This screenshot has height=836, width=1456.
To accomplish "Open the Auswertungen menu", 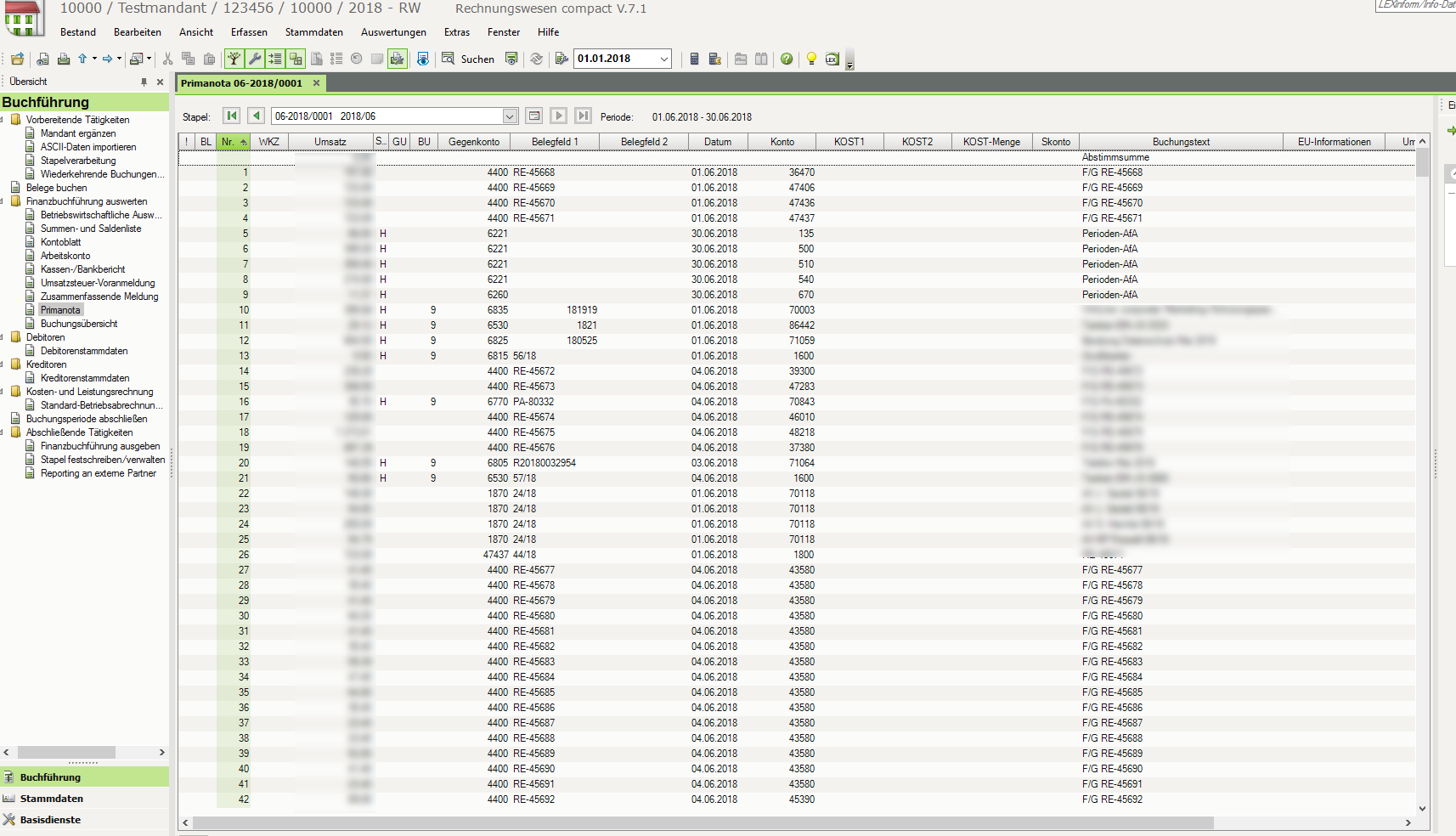I will pos(393,32).
